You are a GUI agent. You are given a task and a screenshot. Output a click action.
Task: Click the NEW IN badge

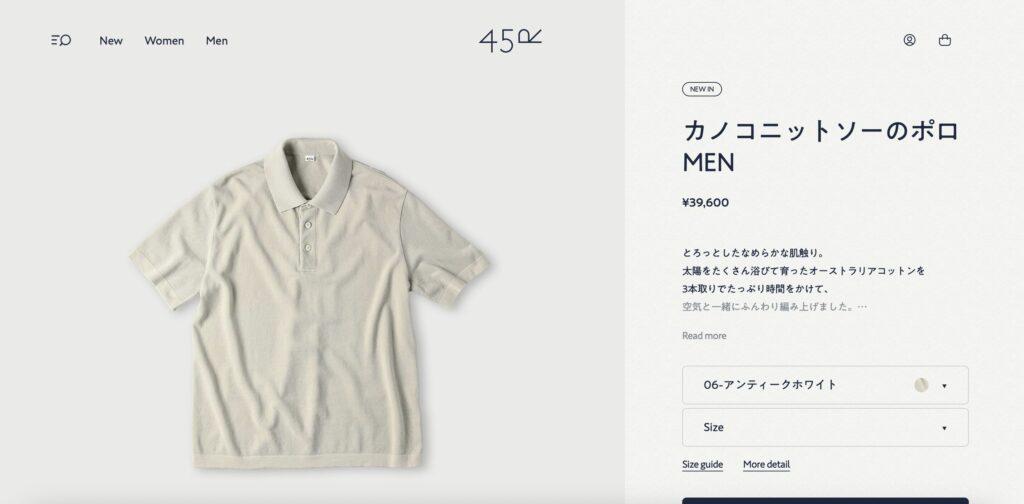click(702, 89)
